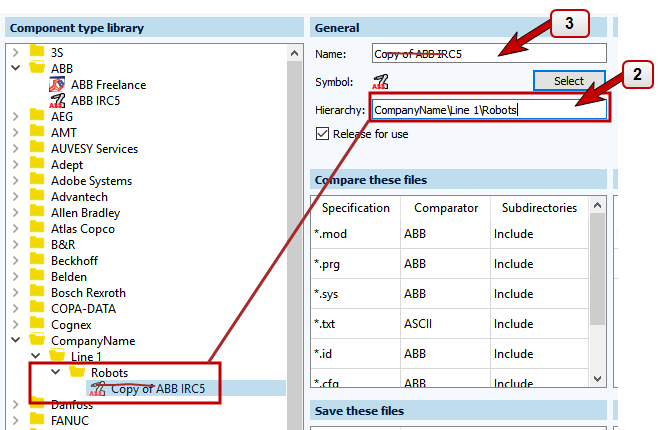Click the AEG folder icon
The height and width of the screenshot is (430, 663).
pyautogui.click(x=37, y=116)
